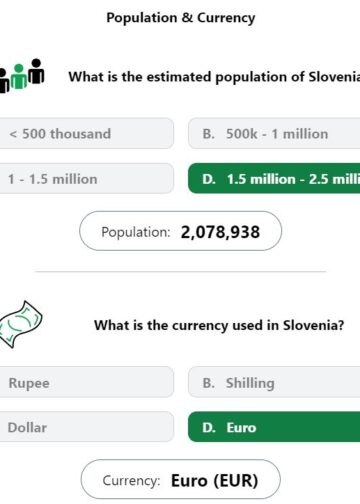This screenshot has width=360, height=504.
Task: Click the divider line between questions
Action: pyautogui.click(x=181, y=272)
